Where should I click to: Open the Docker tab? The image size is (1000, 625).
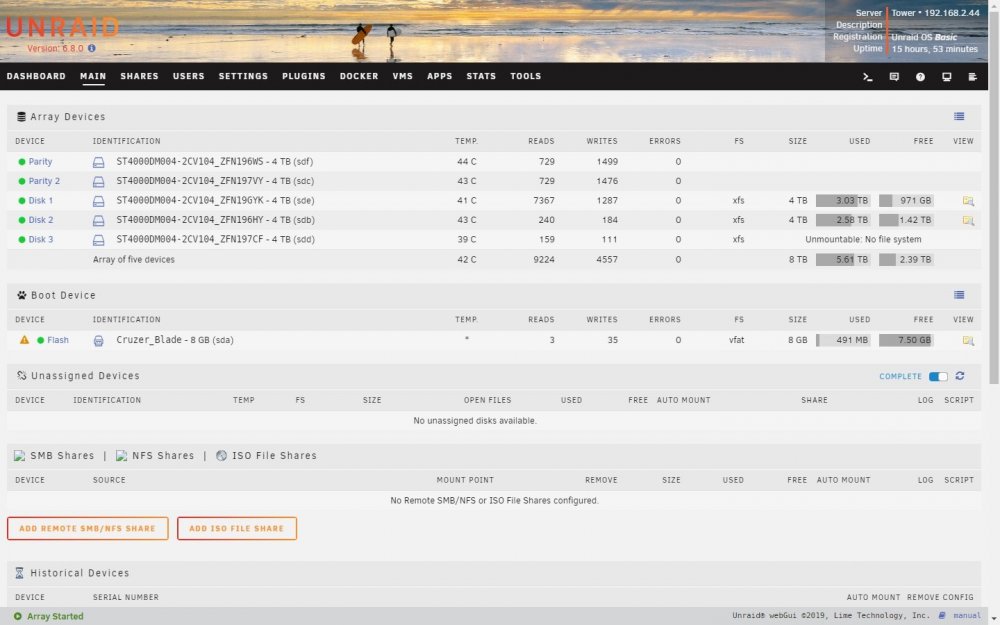coord(359,76)
